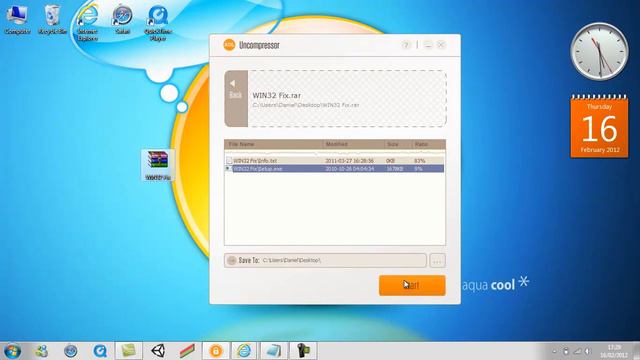The height and width of the screenshot is (360, 640).
Task: Open Internet Explorer in taskbar
Action: [244, 351]
